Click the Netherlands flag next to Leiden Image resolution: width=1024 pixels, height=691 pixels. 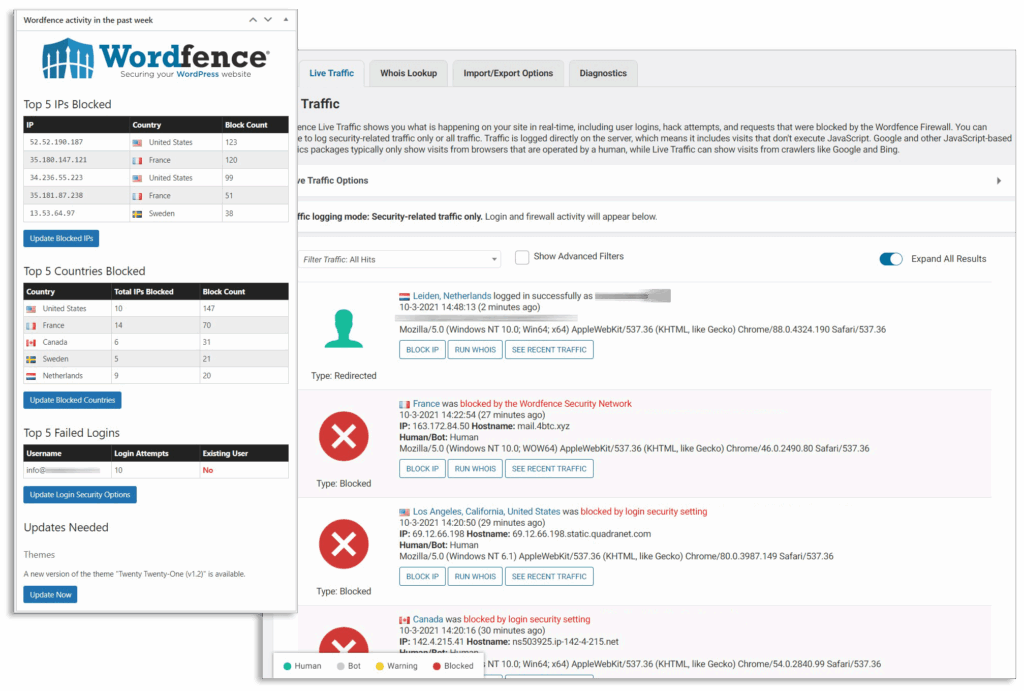tap(404, 296)
